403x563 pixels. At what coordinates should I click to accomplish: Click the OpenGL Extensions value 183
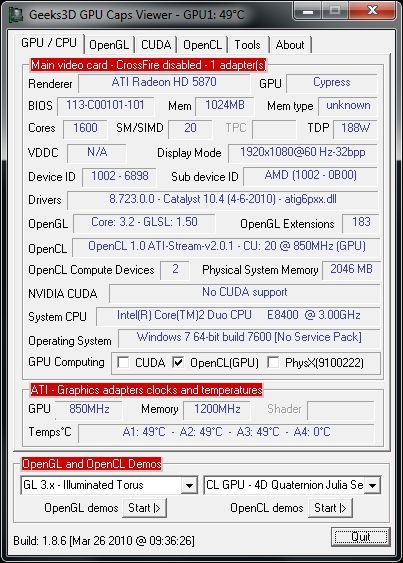361,223
